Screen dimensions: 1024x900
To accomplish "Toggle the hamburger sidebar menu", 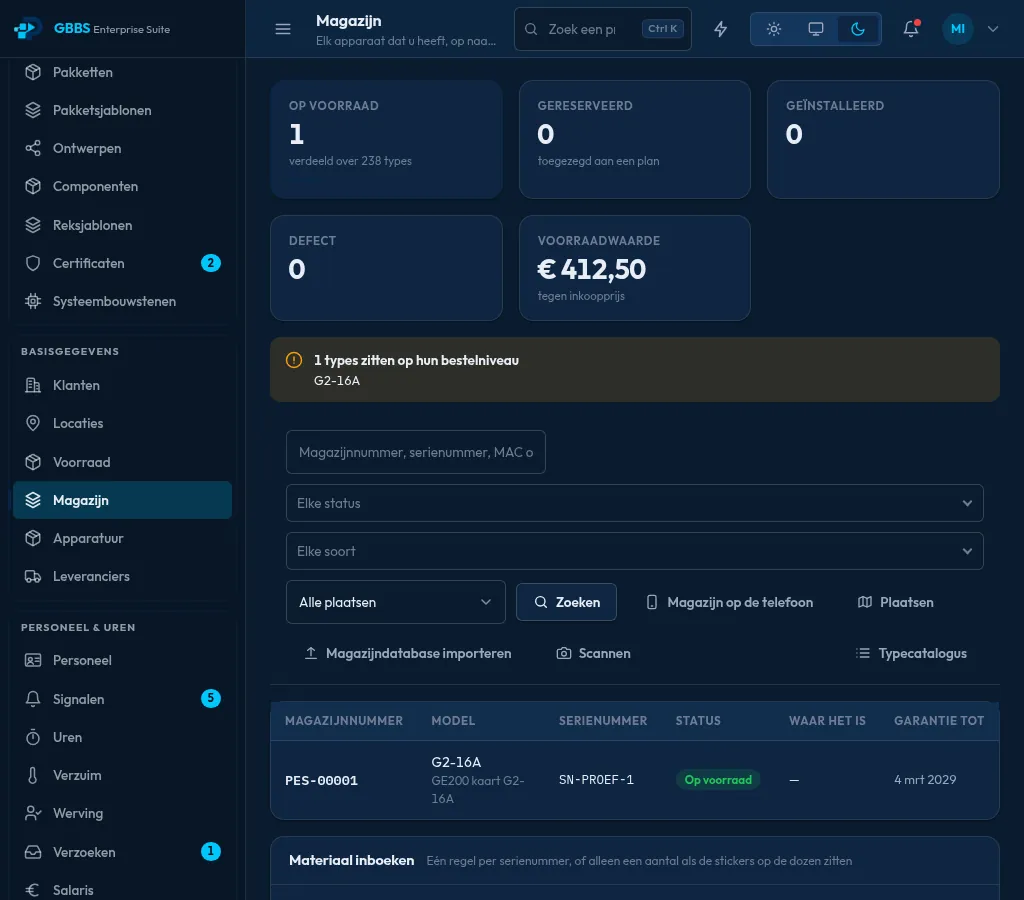I will pos(283,29).
